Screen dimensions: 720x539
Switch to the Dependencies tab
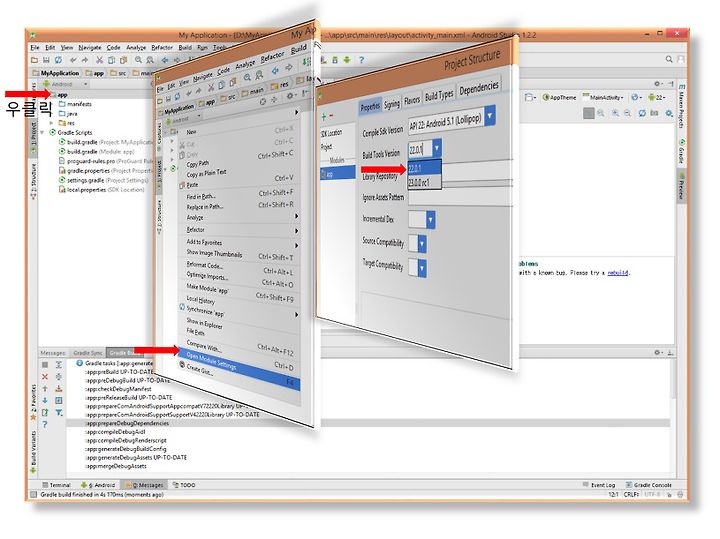(478, 87)
